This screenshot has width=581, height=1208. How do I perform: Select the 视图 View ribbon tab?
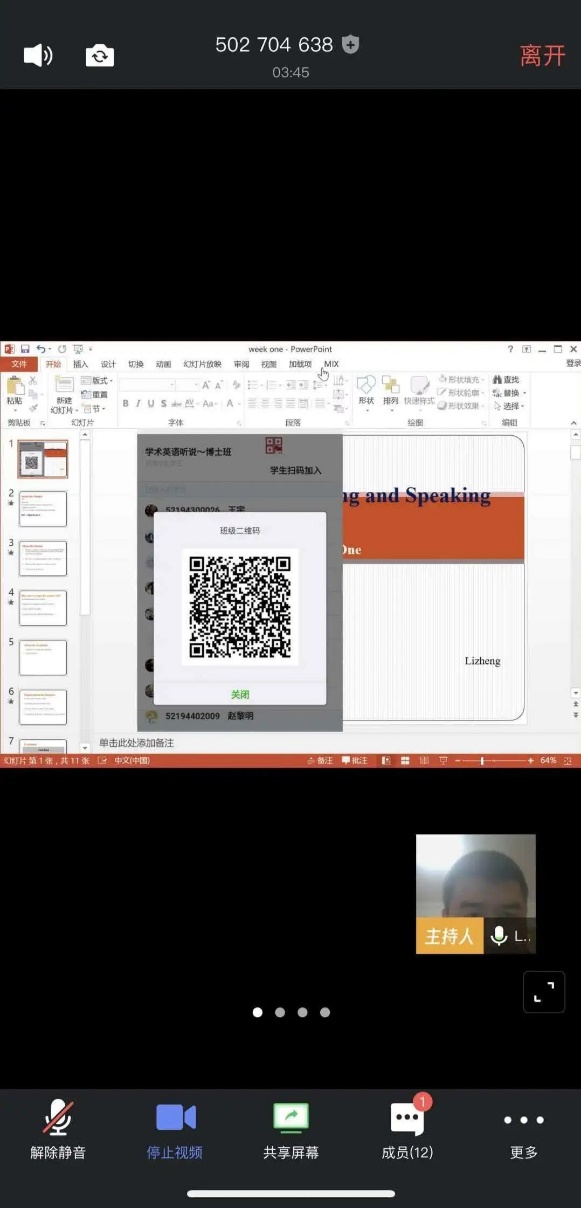coord(269,364)
